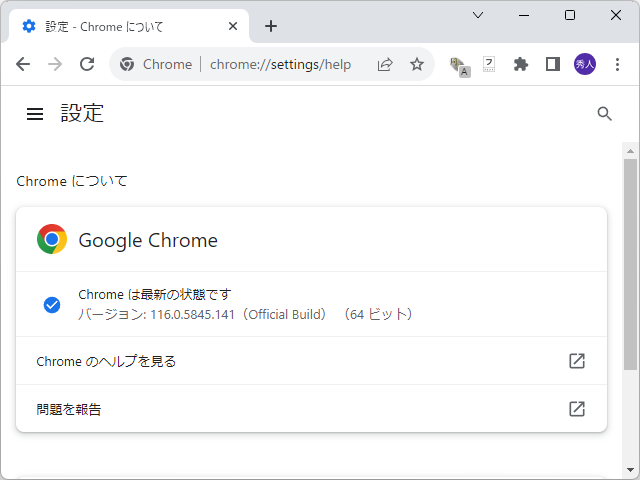Click external link icon for Chrome help
Image resolution: width=640 pixels, height=480 pixels.
tap(577, 361)
